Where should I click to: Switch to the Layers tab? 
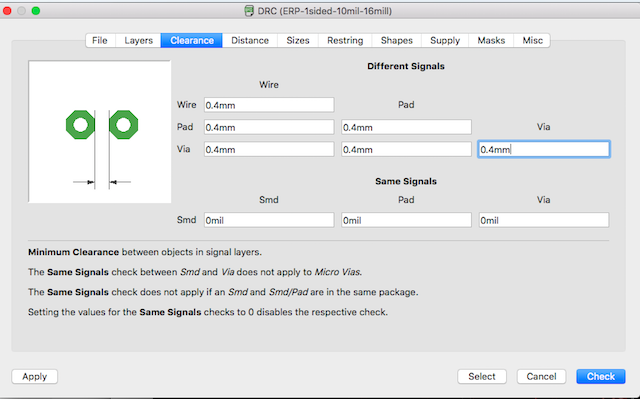138,40
